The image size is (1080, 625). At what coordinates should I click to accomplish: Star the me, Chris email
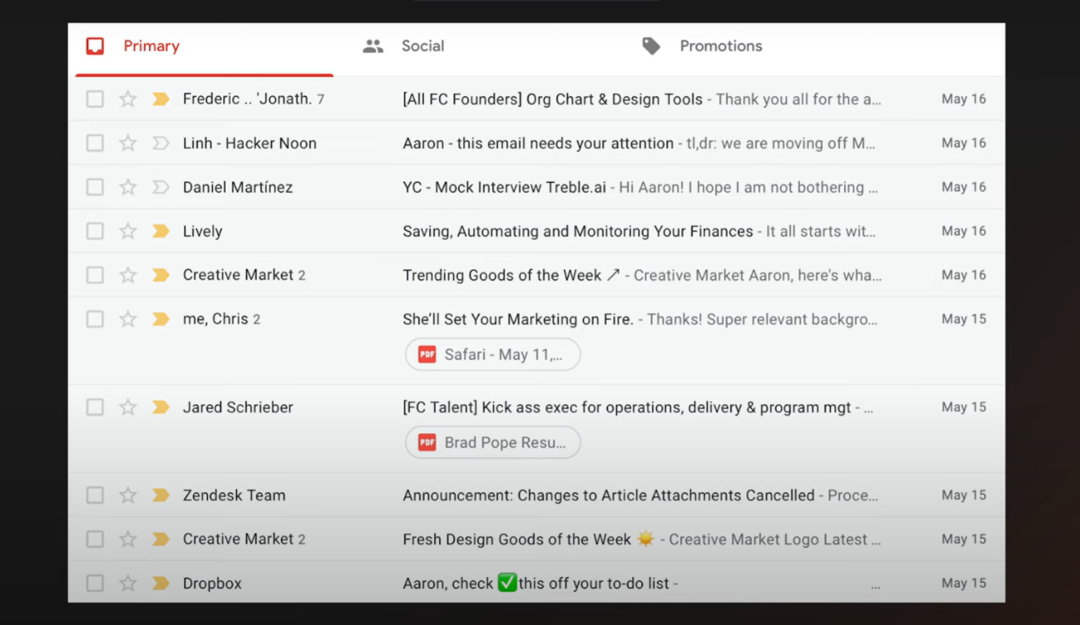127,319
